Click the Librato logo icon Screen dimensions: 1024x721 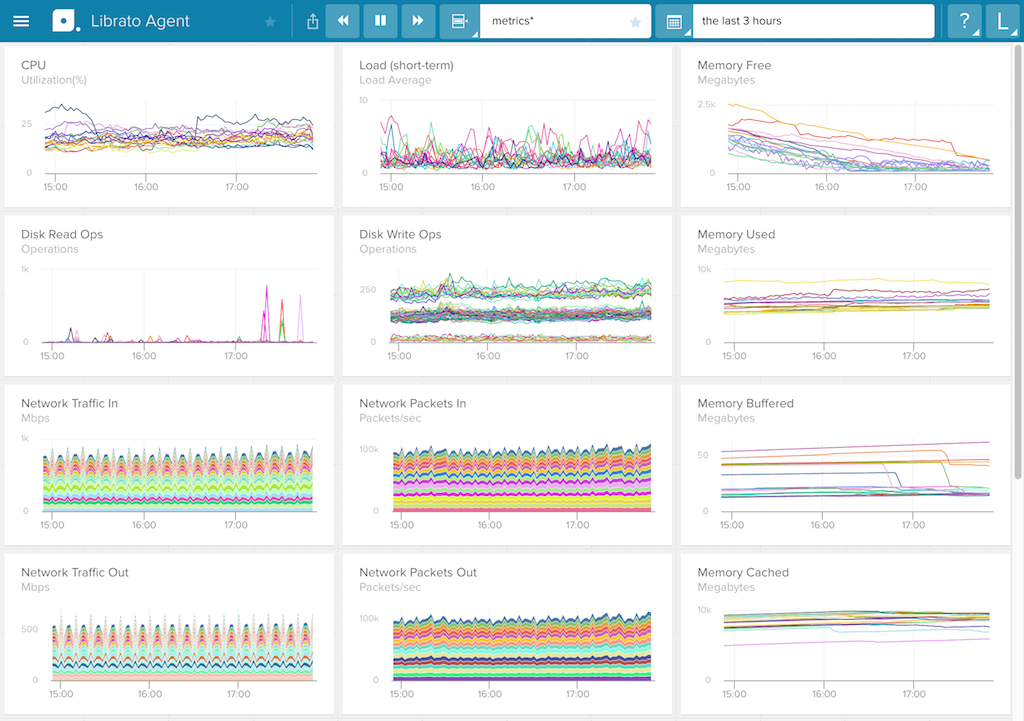coord(64,21)
